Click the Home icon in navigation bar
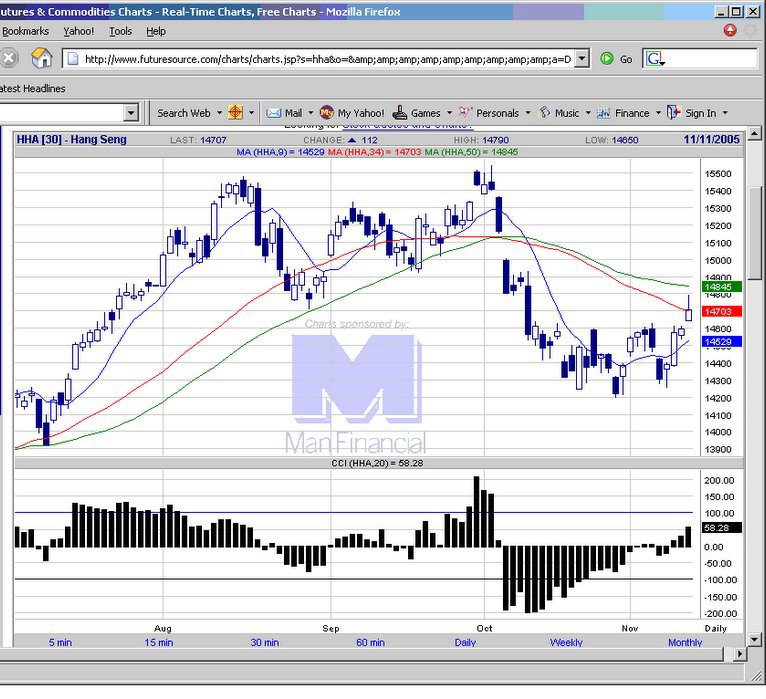The width and height of the screenshot is (766, 699). (42, 59)
